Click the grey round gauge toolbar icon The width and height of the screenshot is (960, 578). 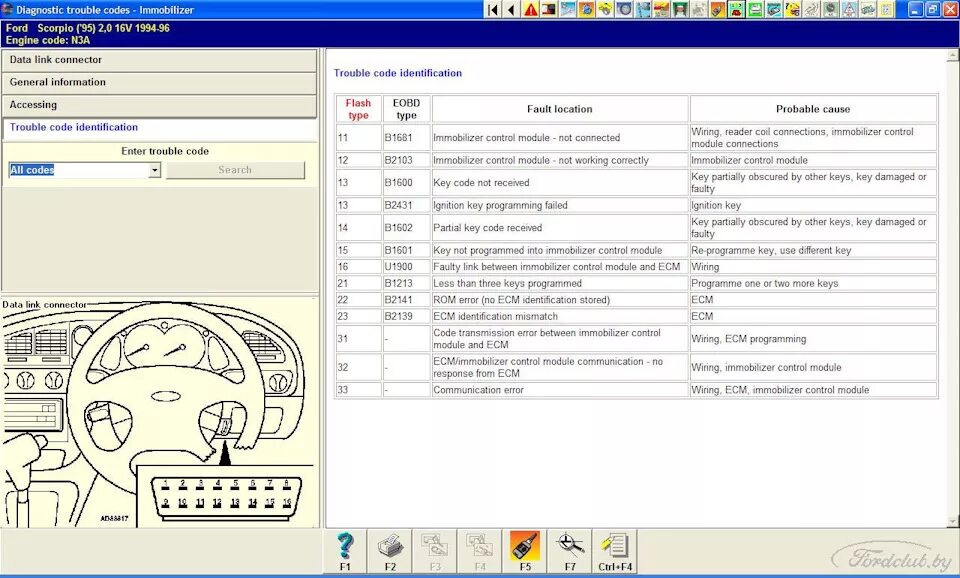coord(830,10)
